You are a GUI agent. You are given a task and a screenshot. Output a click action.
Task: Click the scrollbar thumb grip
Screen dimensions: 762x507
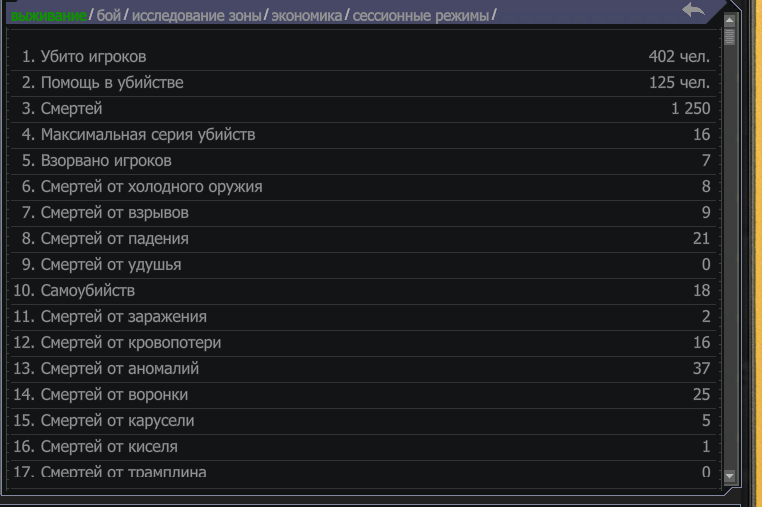pos(729,36)
